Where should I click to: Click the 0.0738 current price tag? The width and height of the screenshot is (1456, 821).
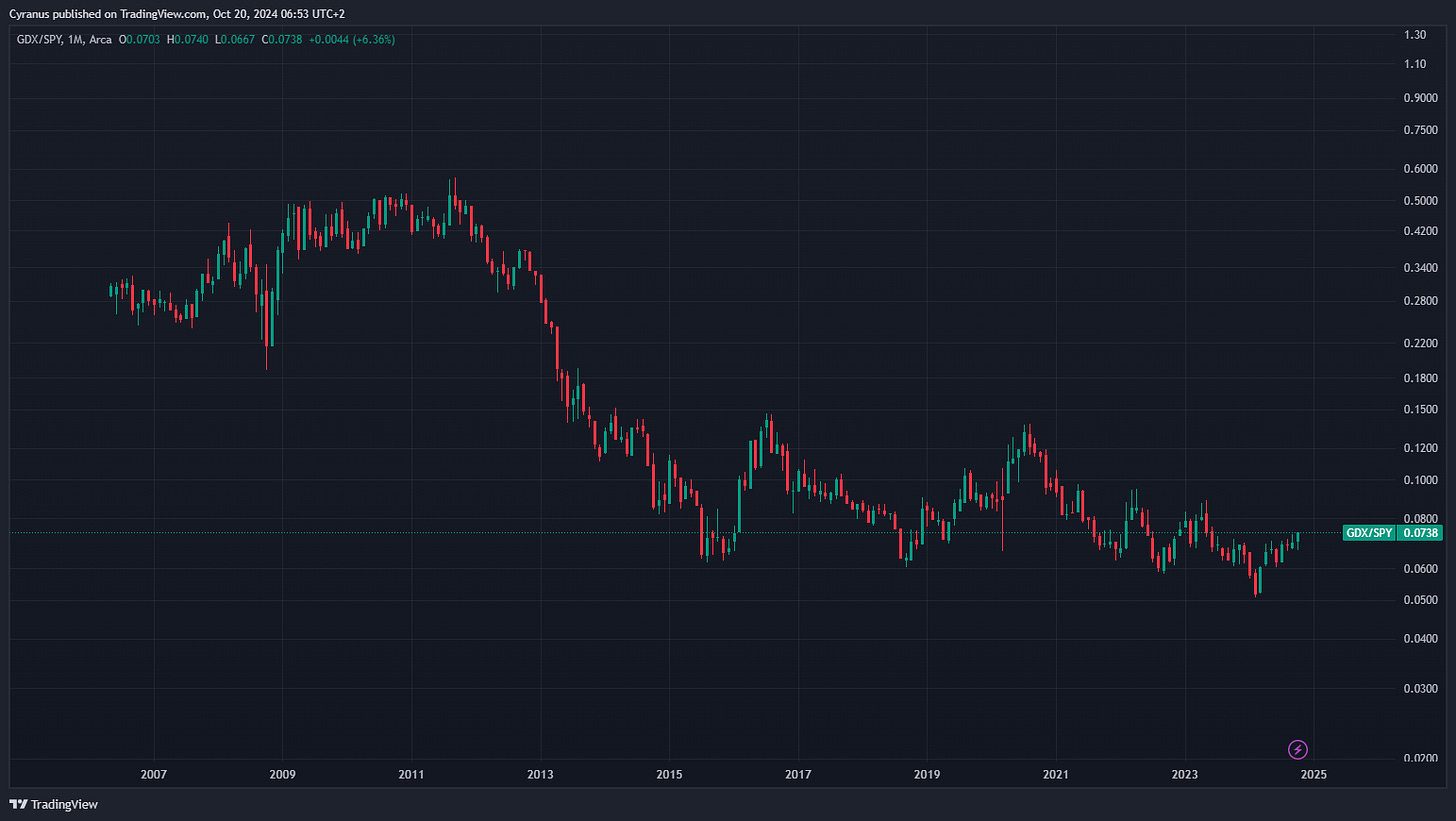[1421, 533]
